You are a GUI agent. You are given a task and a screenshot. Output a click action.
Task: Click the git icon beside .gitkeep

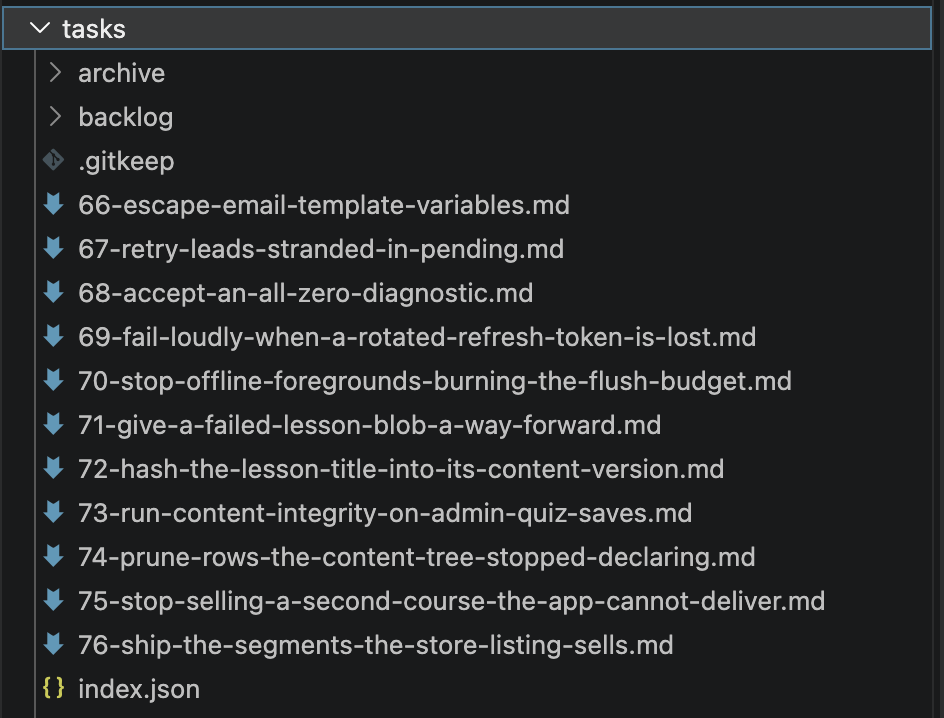coord(54,160)
